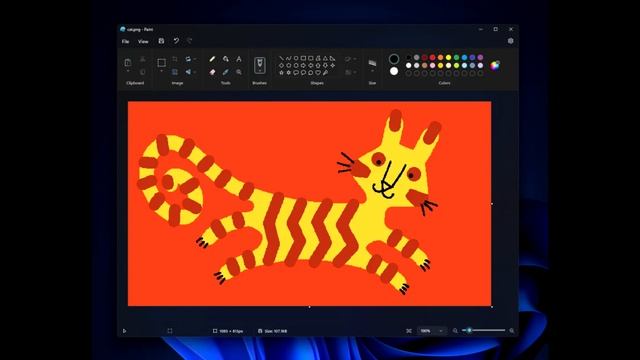
Task: Open the View menu
Action: [143, 41]
